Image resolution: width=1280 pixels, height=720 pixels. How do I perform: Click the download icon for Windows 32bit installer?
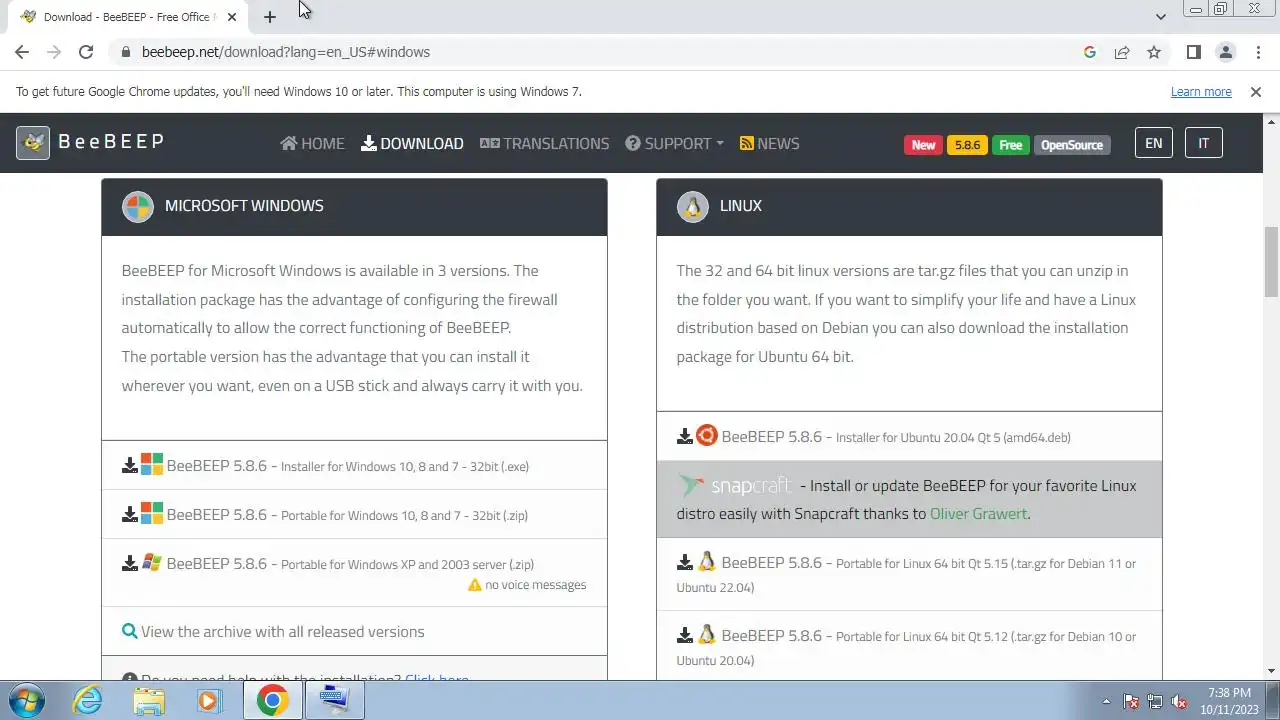130,466
